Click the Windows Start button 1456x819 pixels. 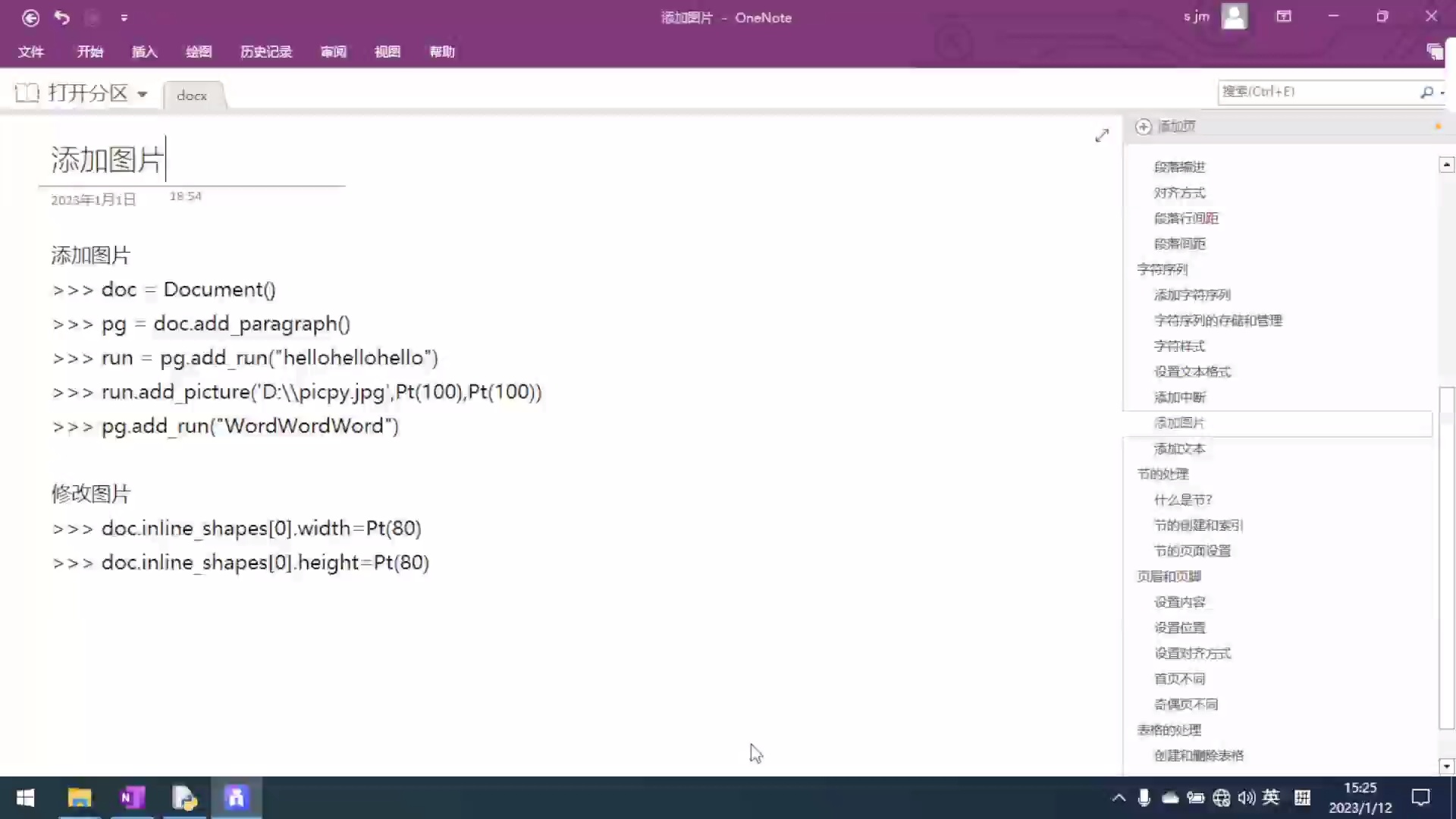[25, 797]
